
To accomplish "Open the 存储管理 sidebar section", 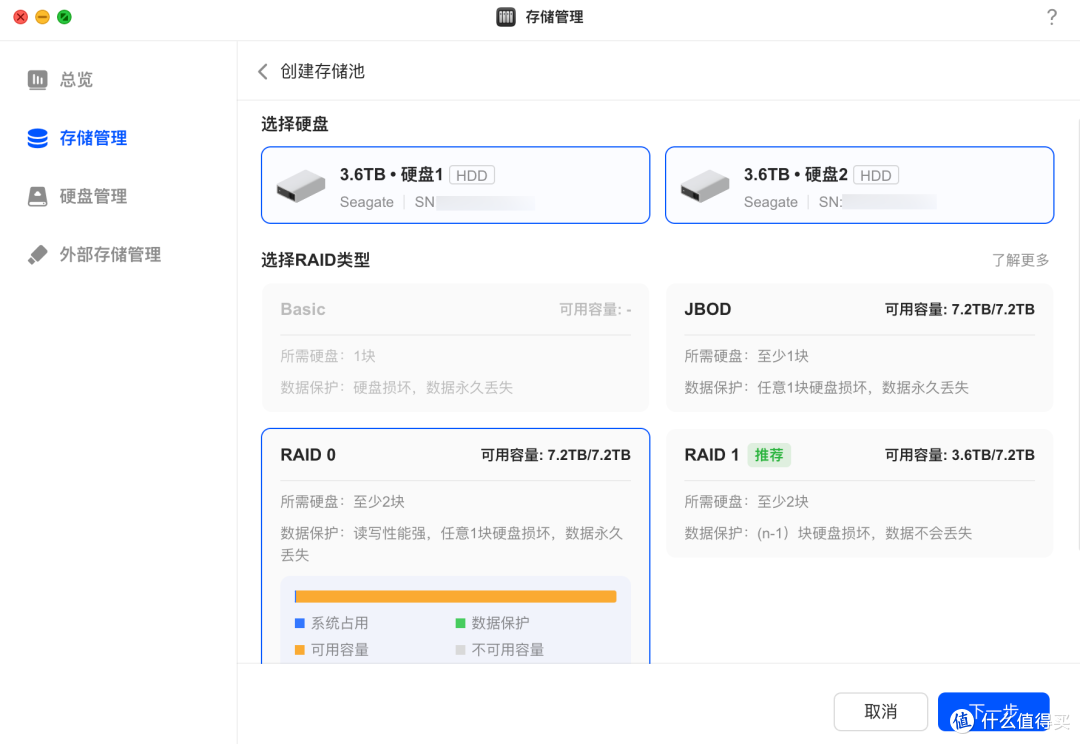I will pyautogui.click(x=93, y=138).
